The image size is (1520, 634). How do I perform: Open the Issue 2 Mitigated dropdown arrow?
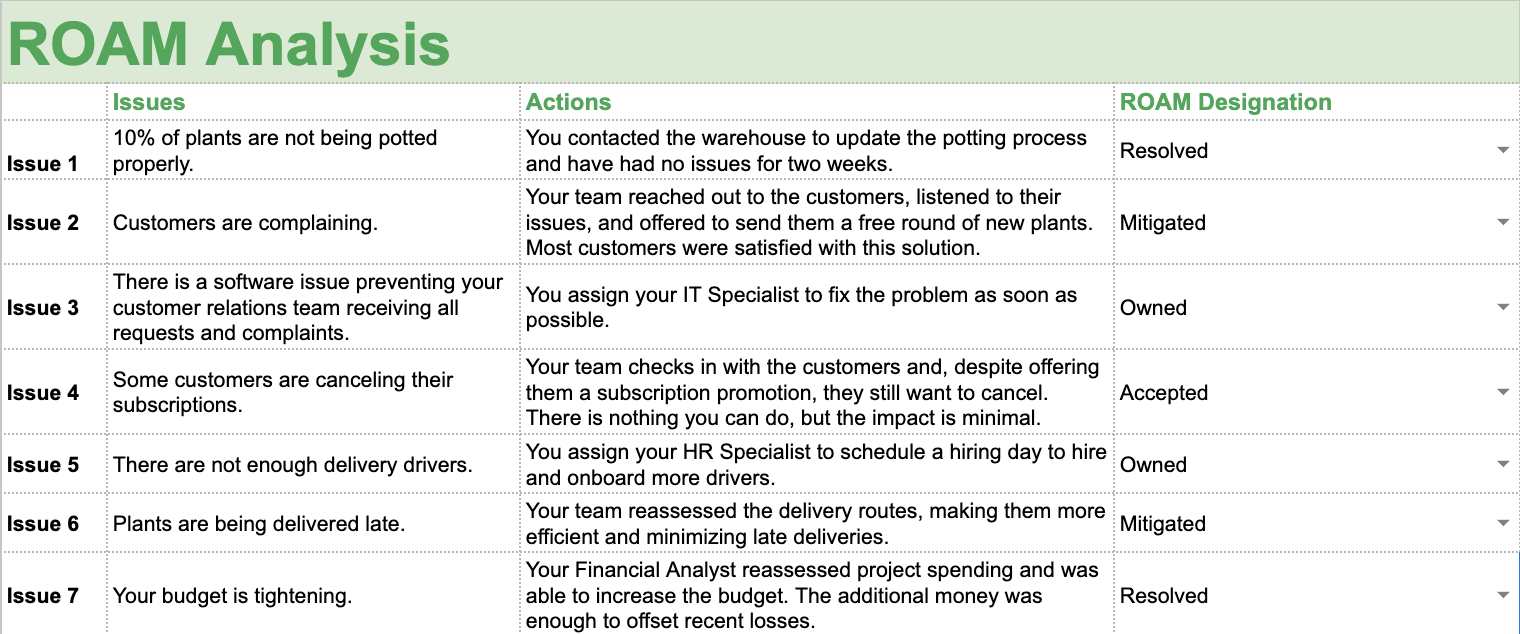pos(1502,222)
